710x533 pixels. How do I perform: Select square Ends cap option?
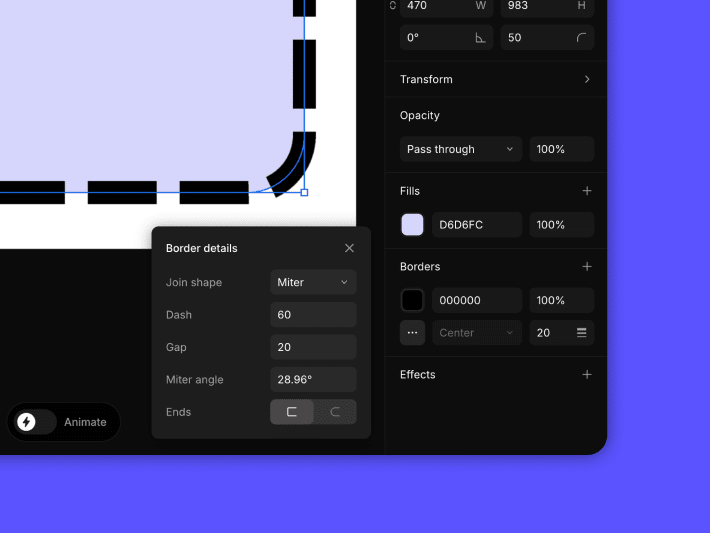292,412
